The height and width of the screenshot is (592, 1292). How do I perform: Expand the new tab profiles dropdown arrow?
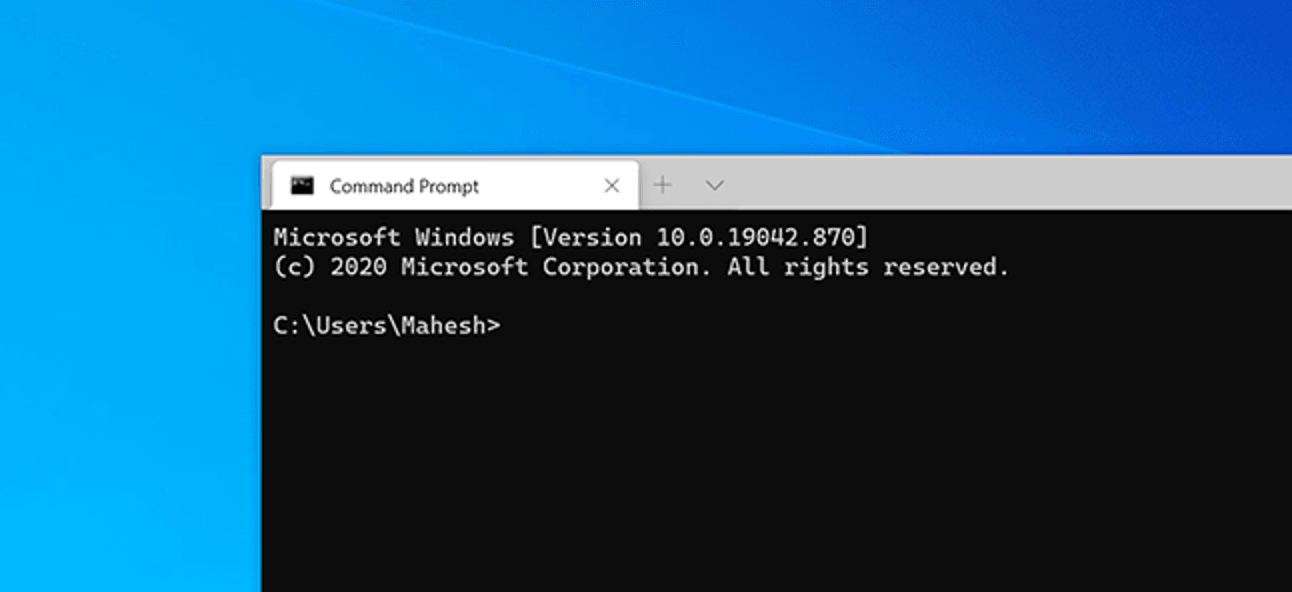pyautogui.click(x=714, y=185)
